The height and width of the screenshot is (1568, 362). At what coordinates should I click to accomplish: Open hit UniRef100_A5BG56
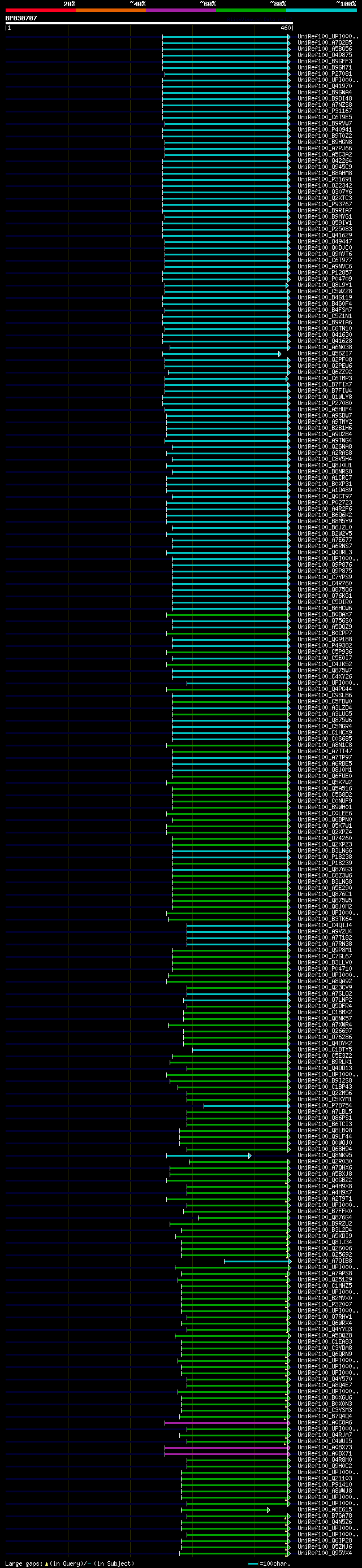(x=324, y=49)
